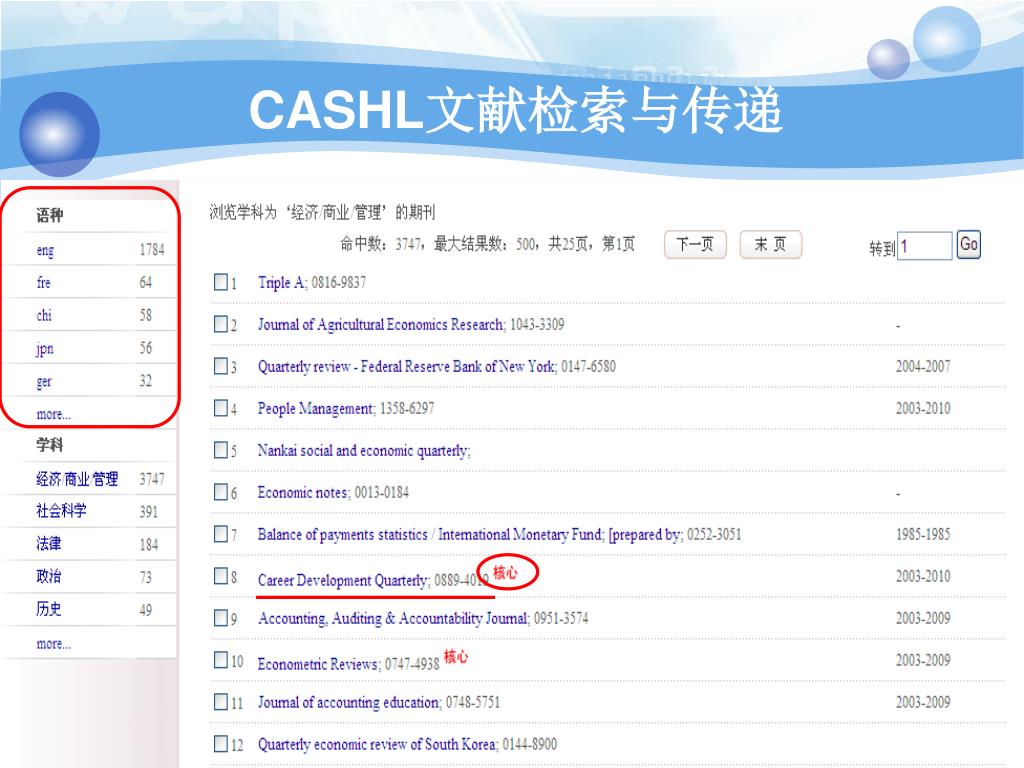The height and width of the screenshot is (768, 1024).
Task: Select subject 法律
Action: 49,543
